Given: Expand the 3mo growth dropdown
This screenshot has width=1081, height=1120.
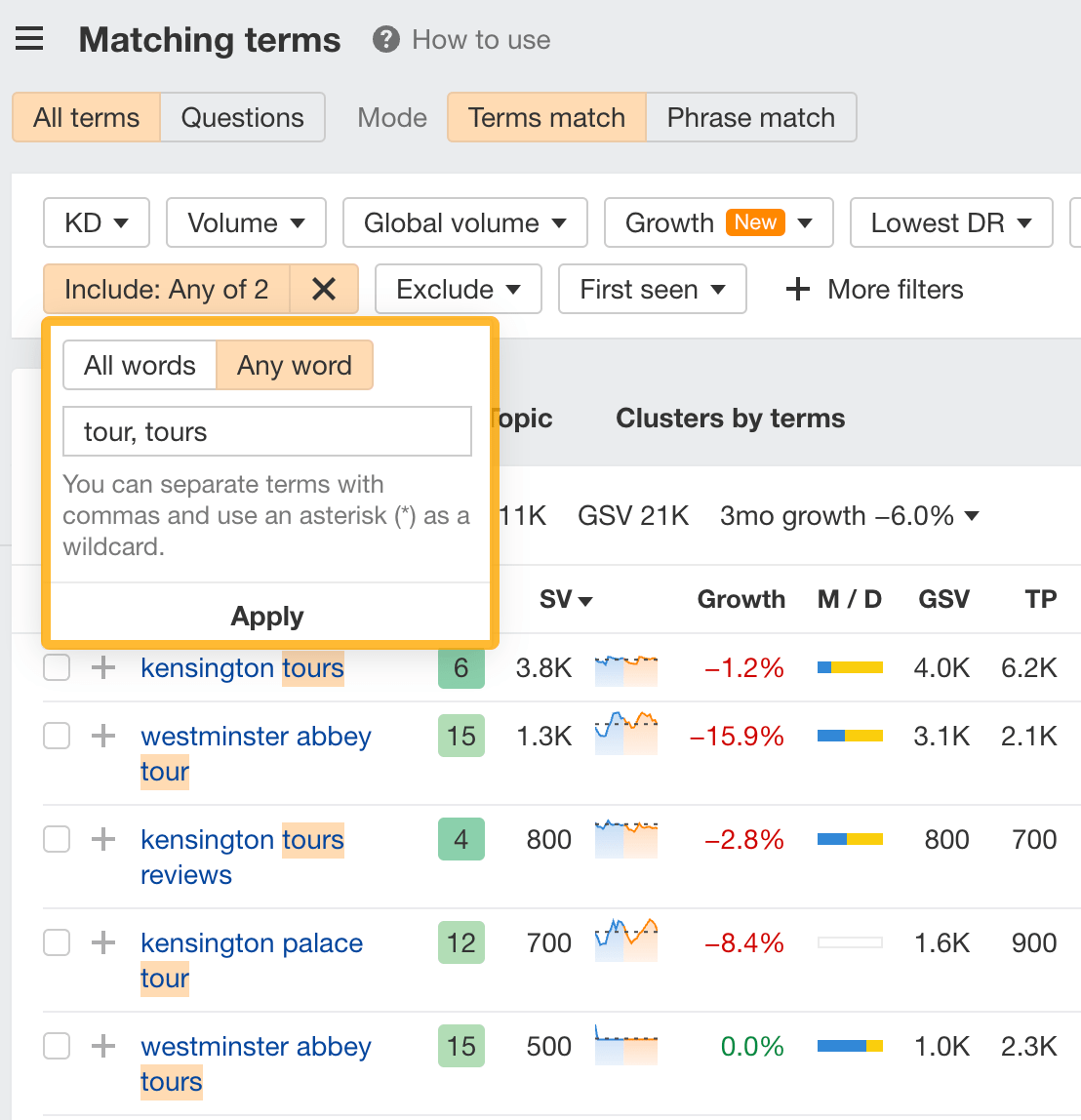Looking at the screenshot, I should (971, 516).
